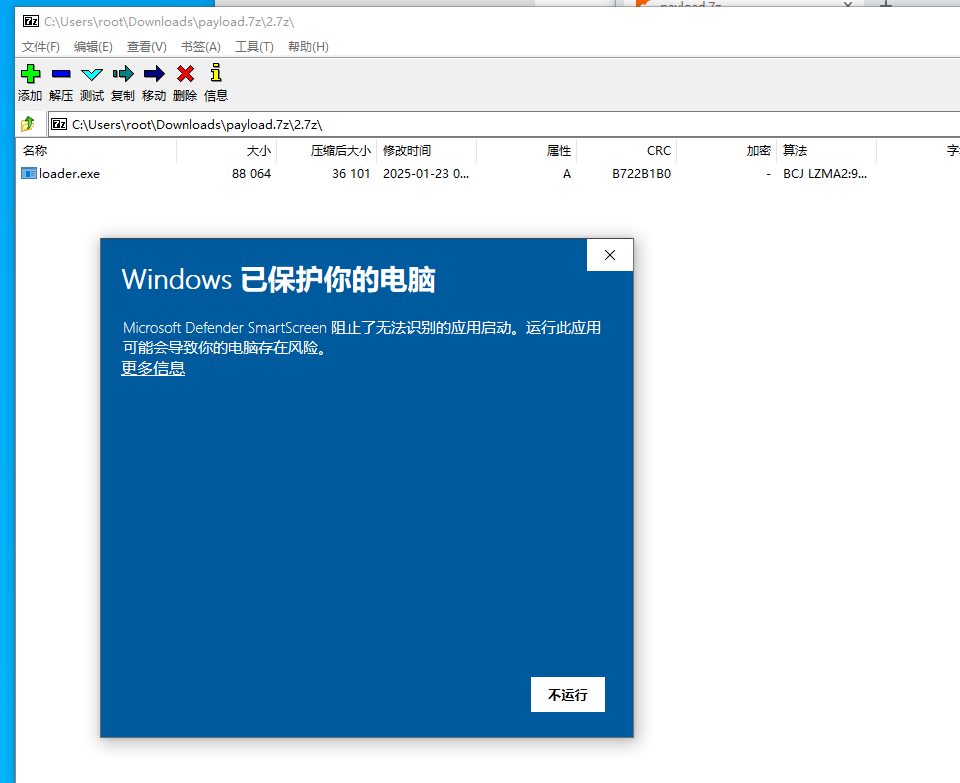Close the SmartScreen dialog with X
The image size is (960, 783).
tap(610, 256)
